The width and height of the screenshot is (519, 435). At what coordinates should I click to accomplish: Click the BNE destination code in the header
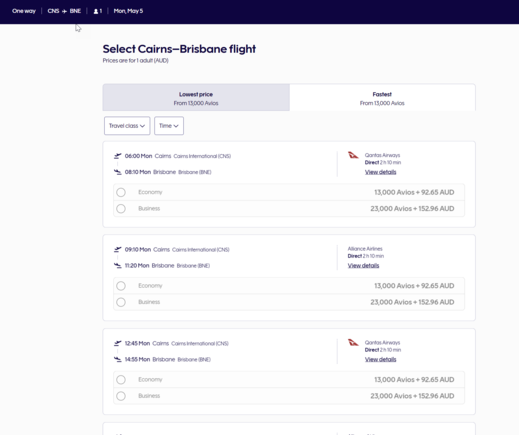click(75, 11)
